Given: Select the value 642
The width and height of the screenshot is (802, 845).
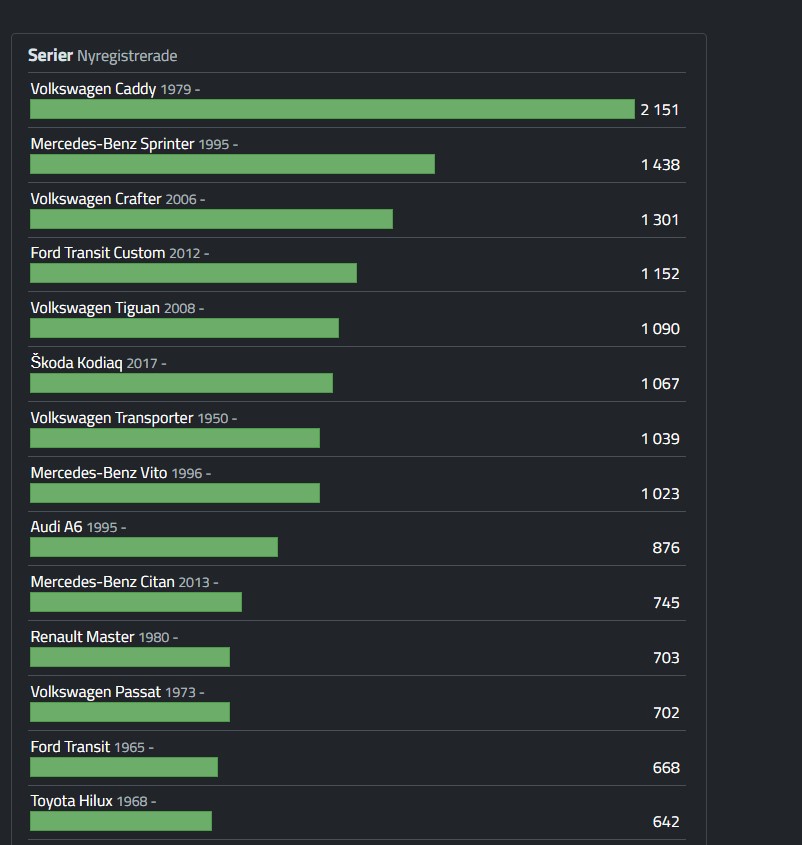Looking at the screenshot, I should [x=666, y=821].
